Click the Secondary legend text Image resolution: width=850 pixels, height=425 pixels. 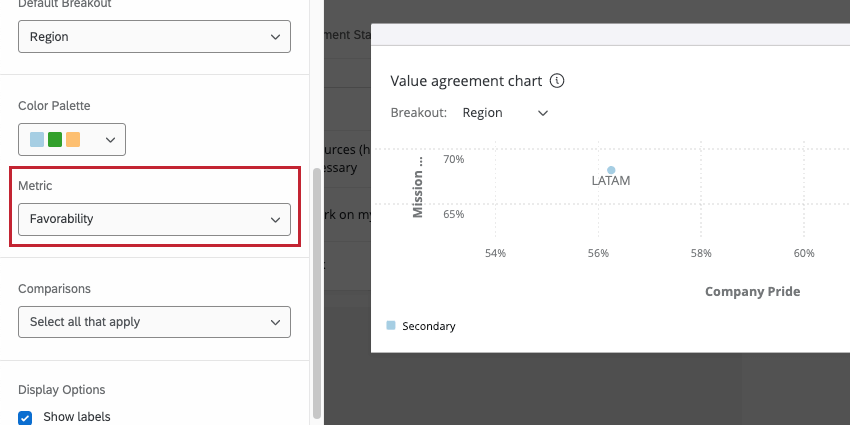(x=428, y=326)
